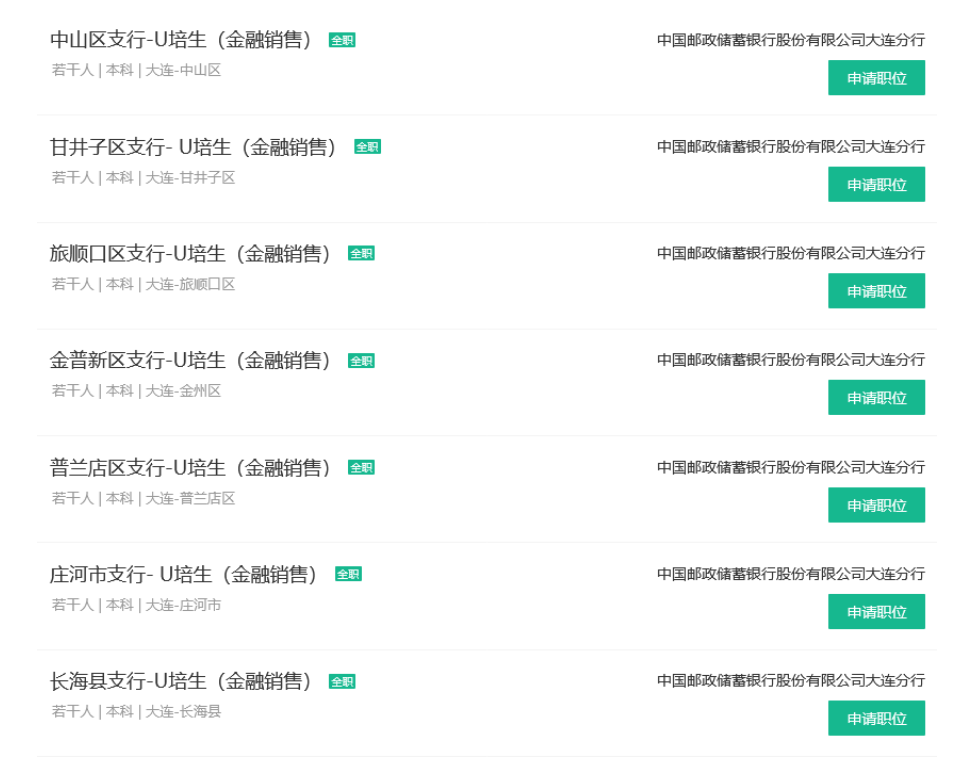
Task: Open 甘井子区支行- U培生 job details
Action: click(x=195, y=147)
